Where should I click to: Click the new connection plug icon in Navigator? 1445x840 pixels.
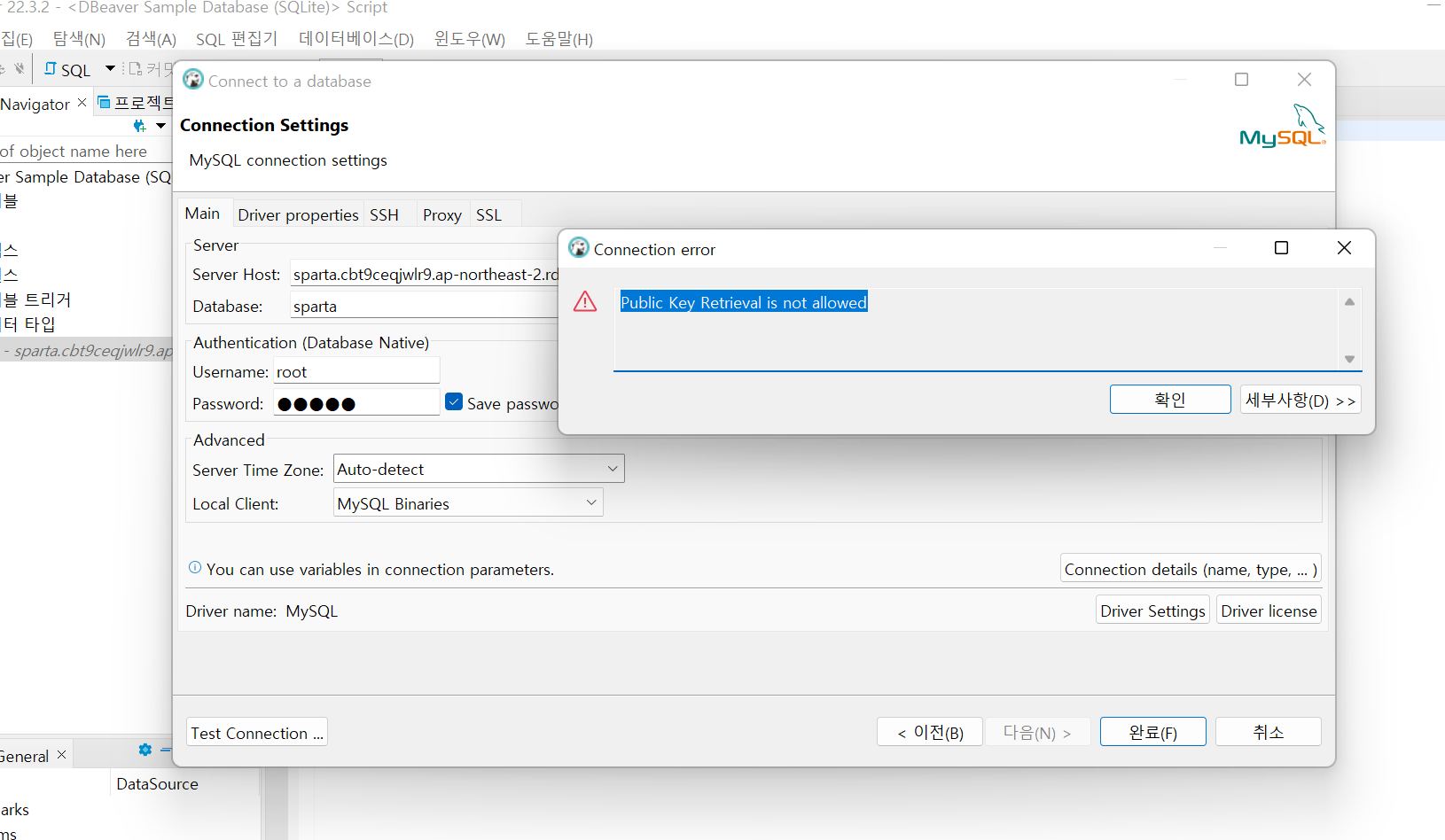pyautogui.click(x=139, y=126)
